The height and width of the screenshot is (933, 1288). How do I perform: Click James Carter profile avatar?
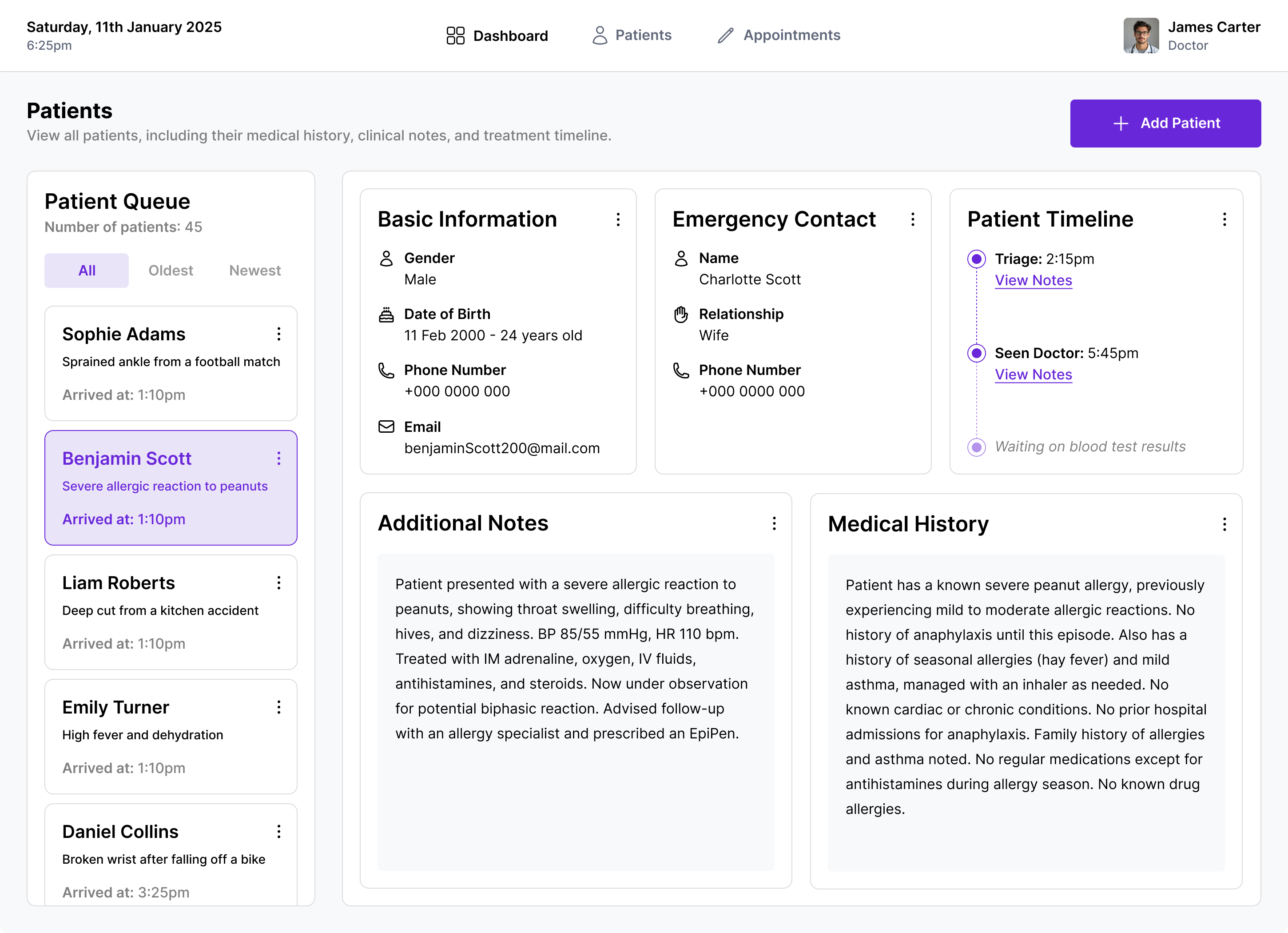1141,35
